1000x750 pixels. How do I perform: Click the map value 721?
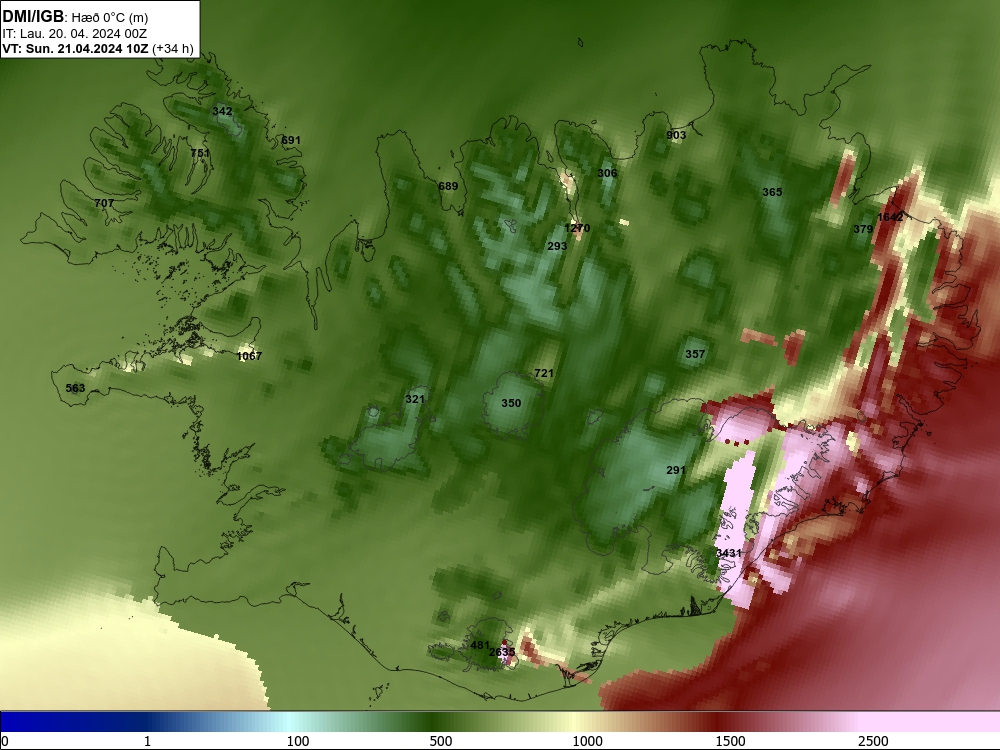click(544, 373)
